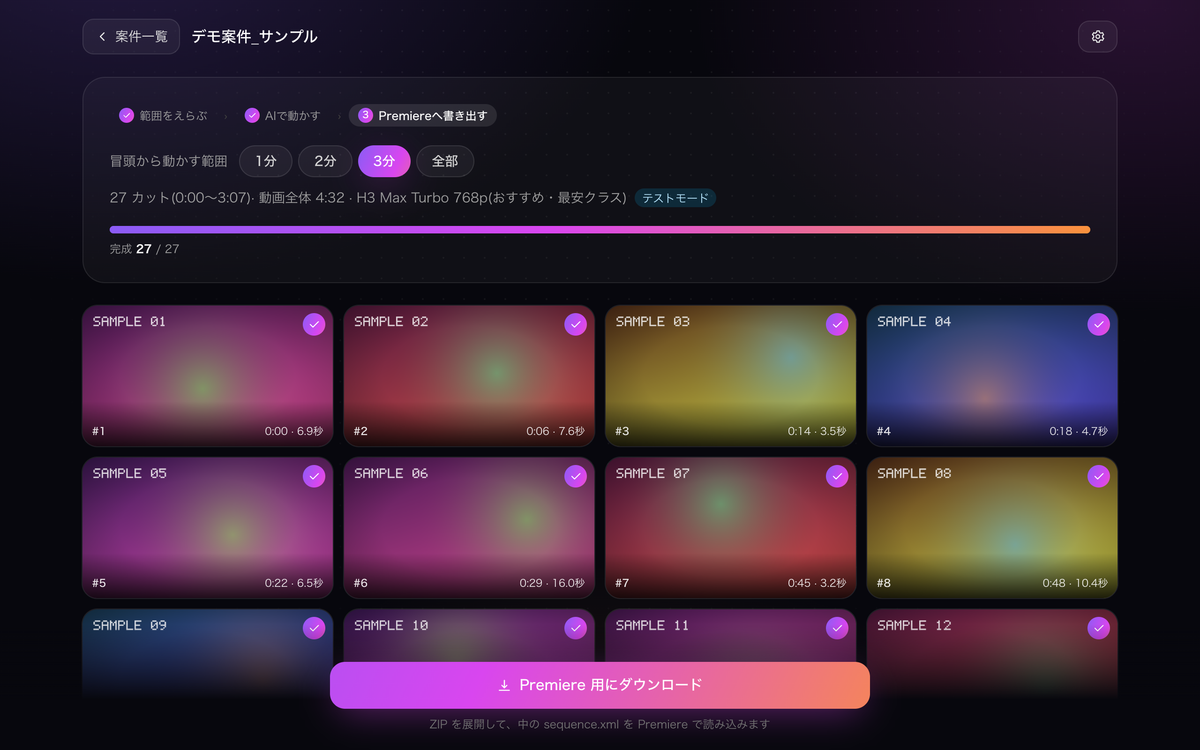Open SAMPLE 01 thumbnail card
The height and width of the screenshot is (750, 1200).
coord(208,376)
